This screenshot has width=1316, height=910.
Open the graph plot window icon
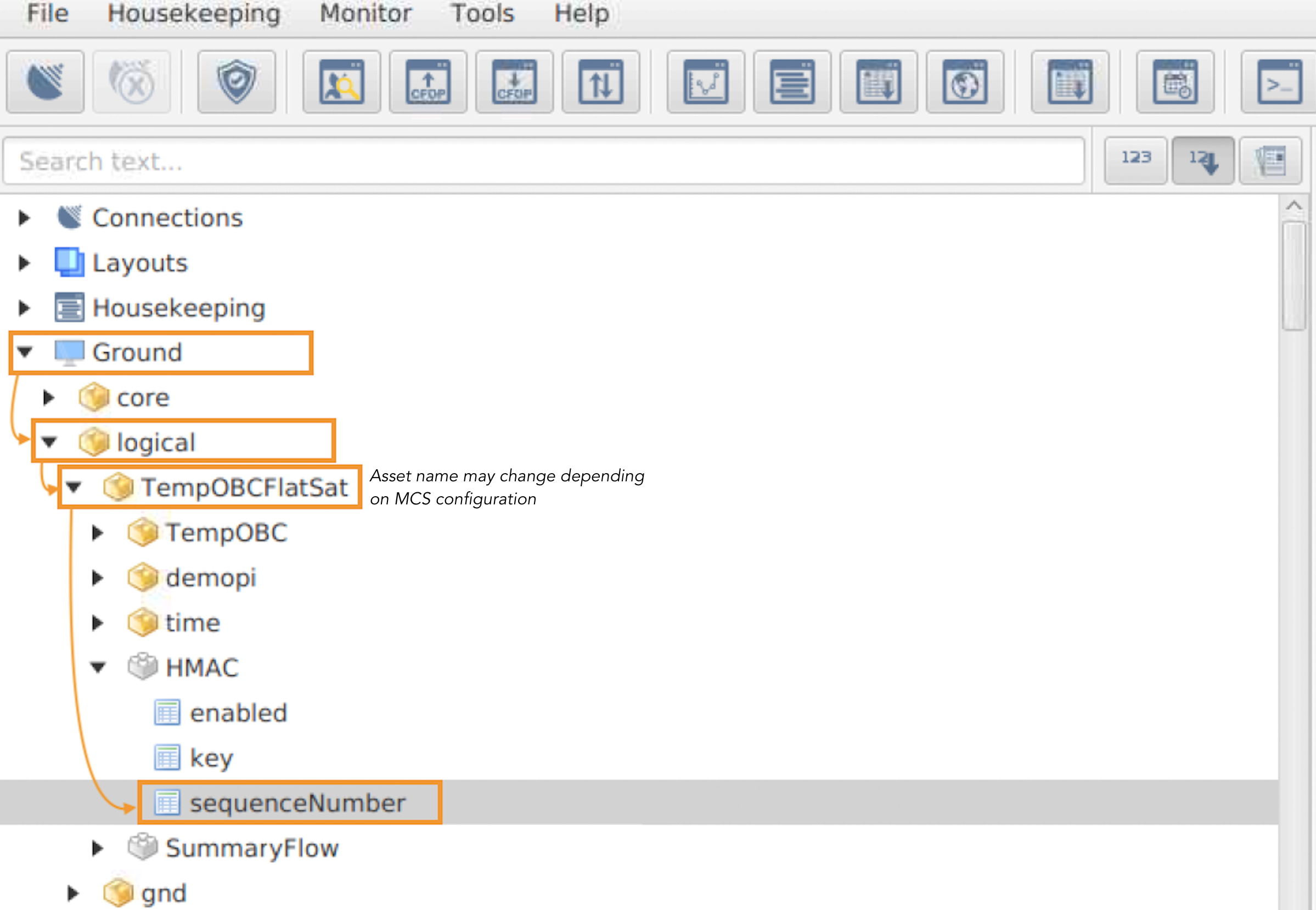tap(706, 82)
